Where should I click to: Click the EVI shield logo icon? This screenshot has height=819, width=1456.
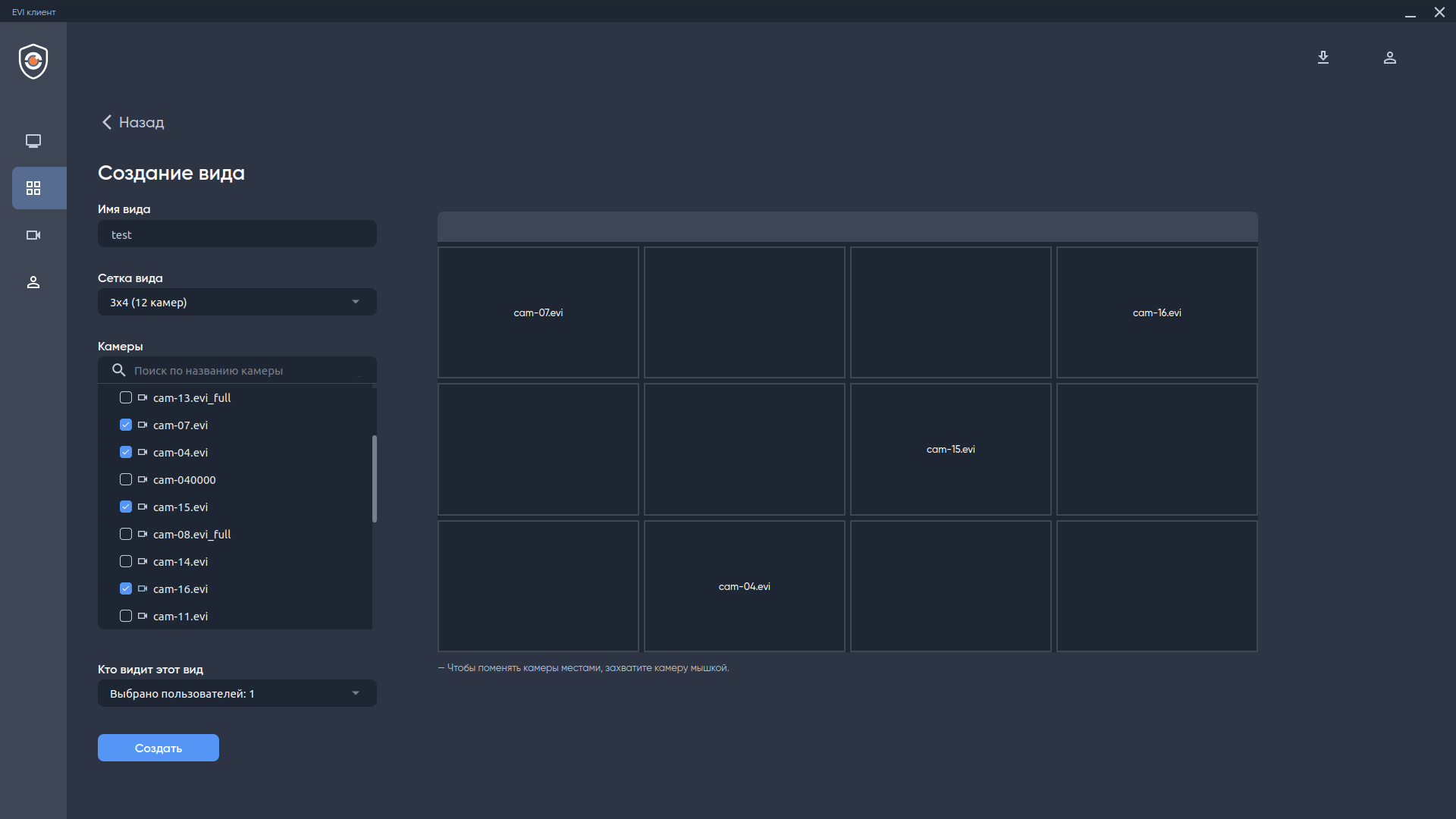click(33, 61)
